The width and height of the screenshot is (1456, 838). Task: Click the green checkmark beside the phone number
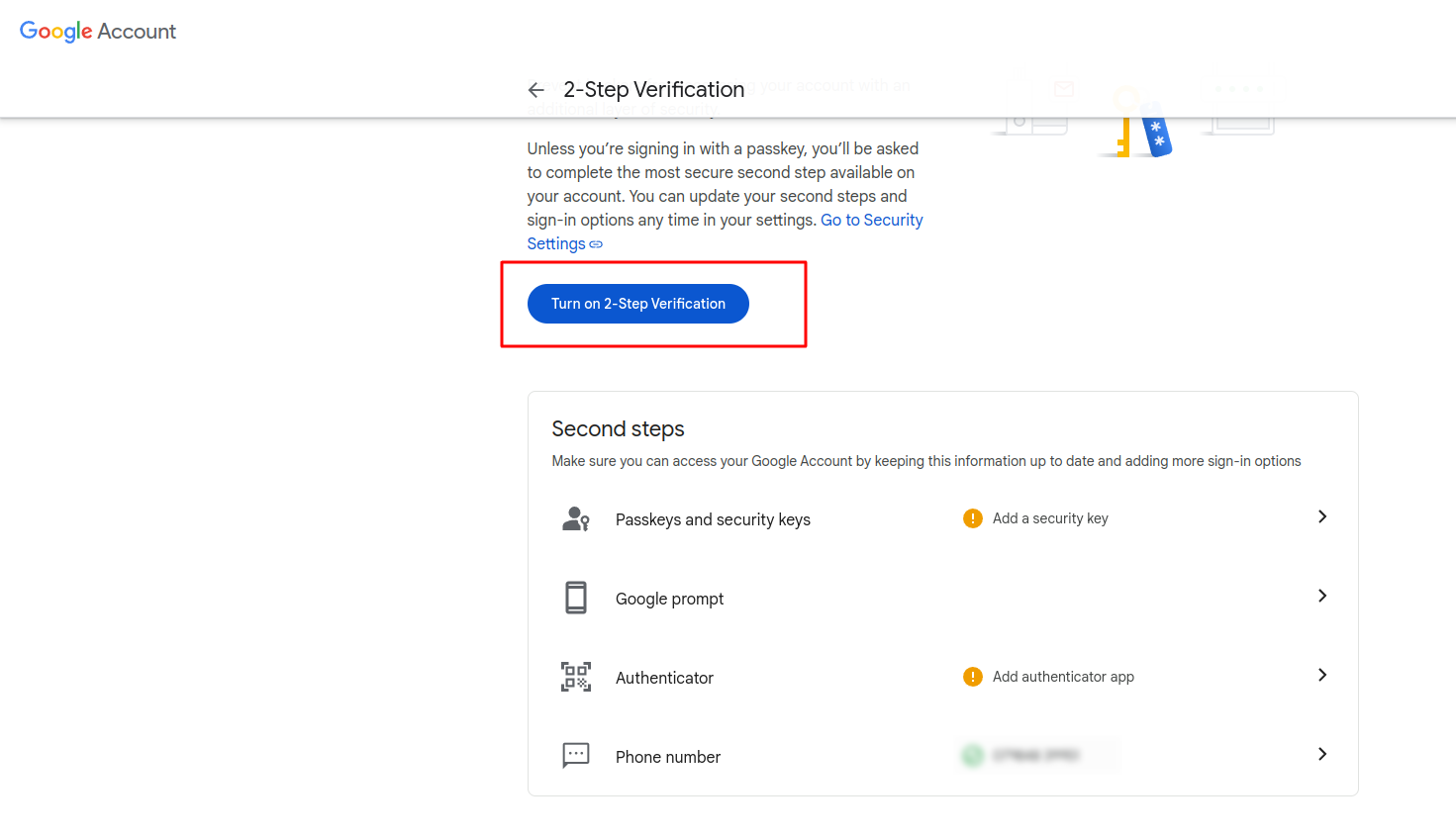[972, 755]
